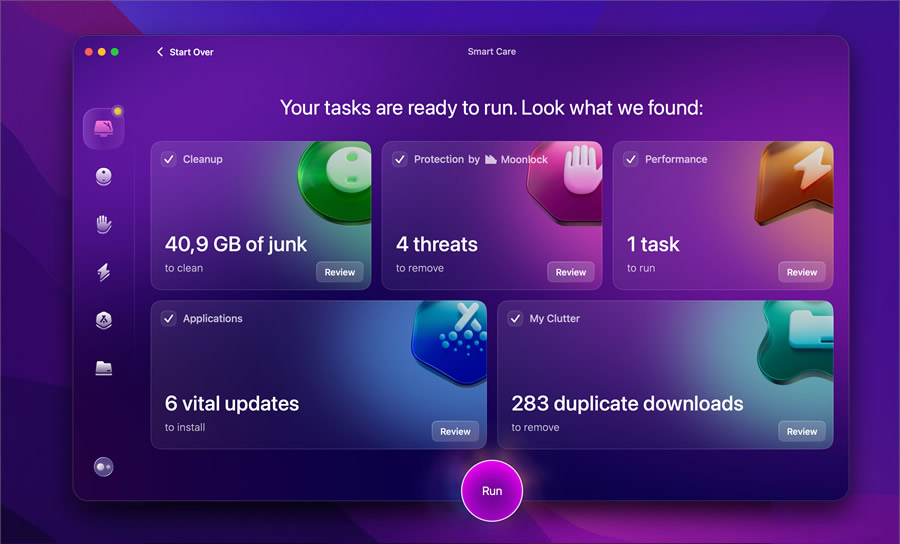The image size is (900, 544).
Task: Maximize window with the green button
Action: 115,52
